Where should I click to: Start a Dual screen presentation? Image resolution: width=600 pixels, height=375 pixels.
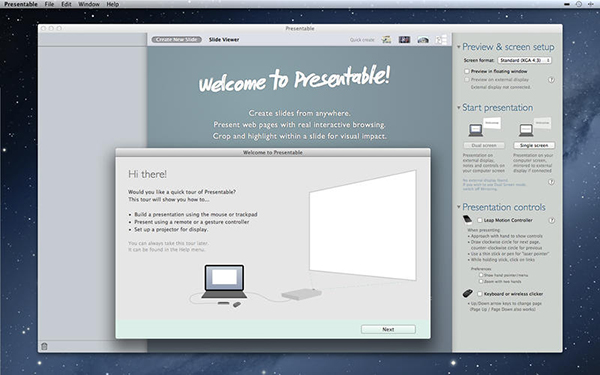tap(484, 145)
